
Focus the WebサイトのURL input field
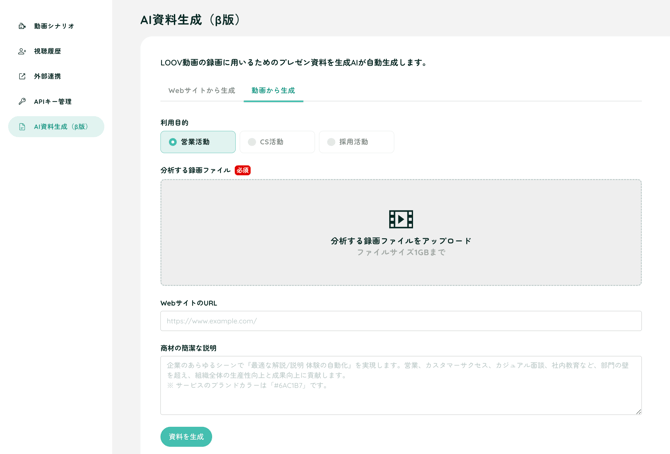400,321
